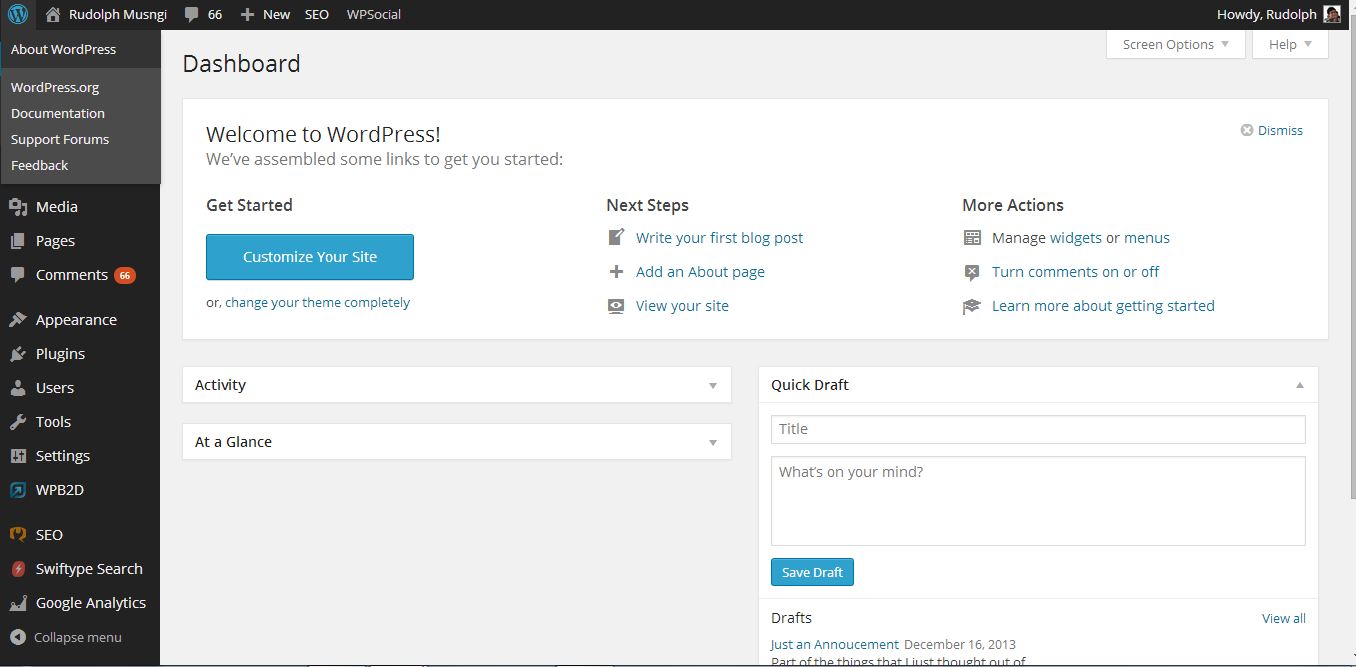The image size is (1356, 667).
Task: Click the 66 comment count in admin bar
Action: (215, 14)
